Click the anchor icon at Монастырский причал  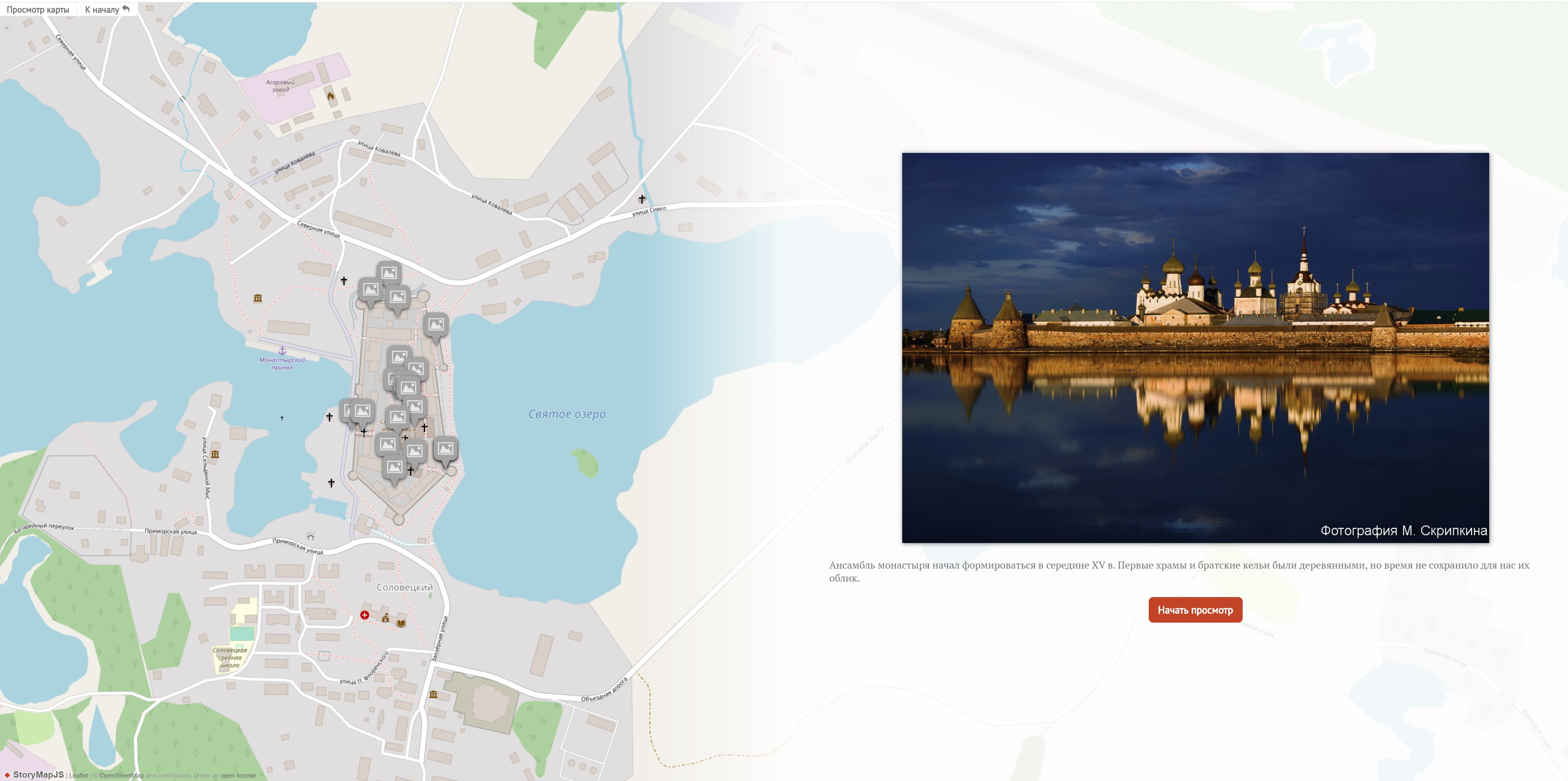pos(282,350)
